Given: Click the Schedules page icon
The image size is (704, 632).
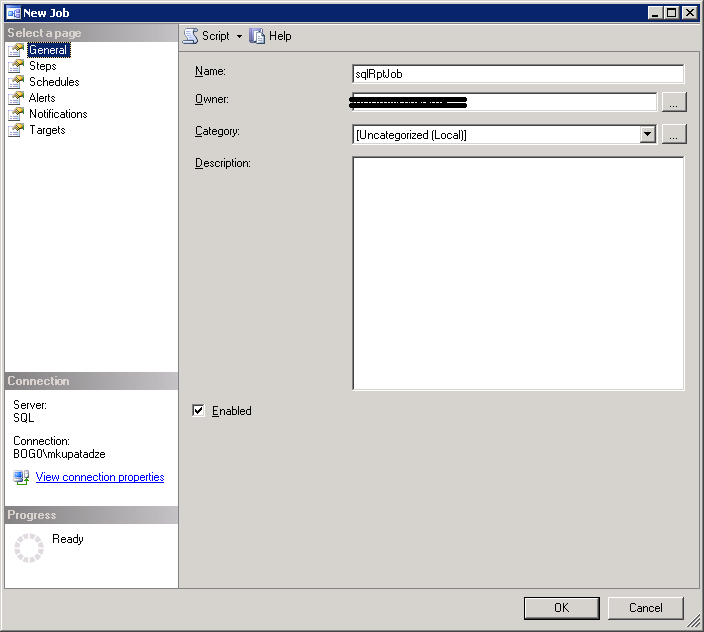Looking at the screenshot, I should click(x=16, y=82).
